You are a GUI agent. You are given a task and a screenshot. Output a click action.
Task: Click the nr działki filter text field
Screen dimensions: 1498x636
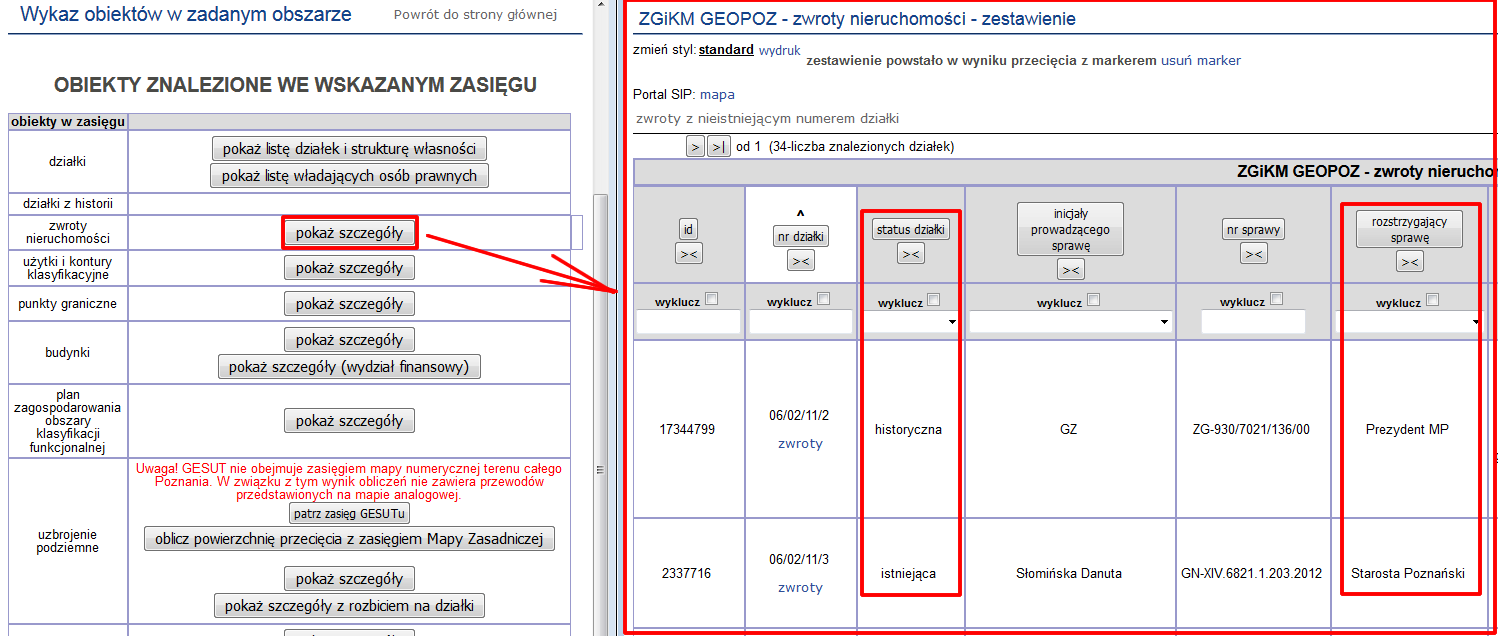point(800,322)
